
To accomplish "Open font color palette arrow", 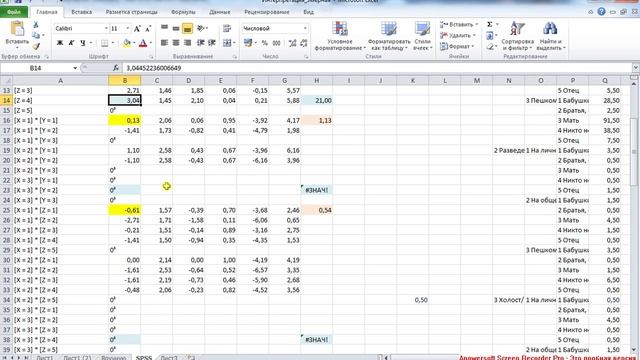I will tap(150, 42).
